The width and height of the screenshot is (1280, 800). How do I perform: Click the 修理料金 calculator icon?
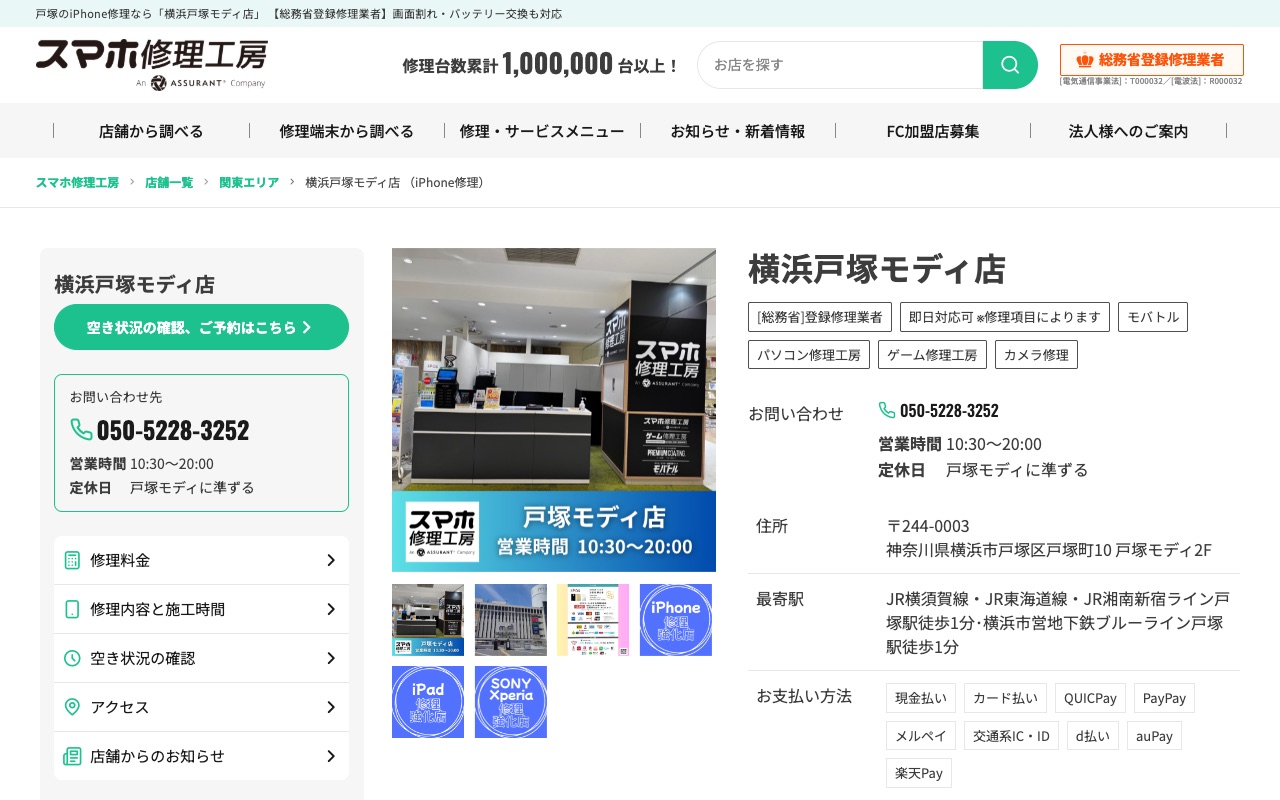72,560
